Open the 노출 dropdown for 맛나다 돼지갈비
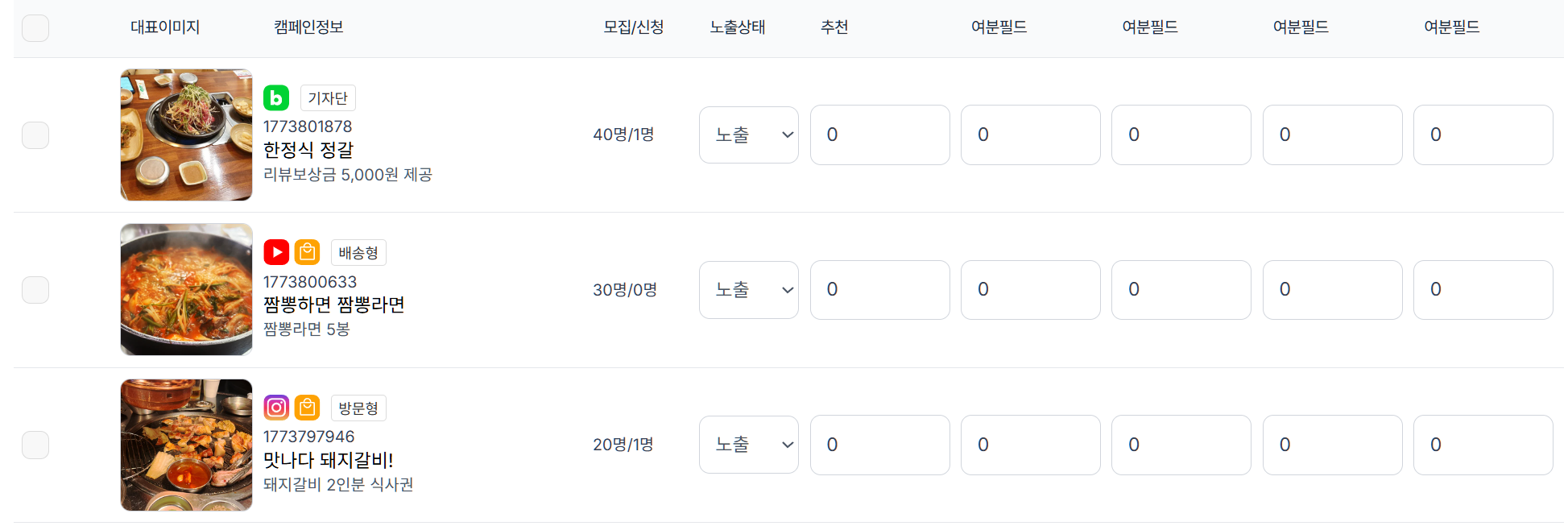The height and width of the screenshot is (526, 1568). click(x=748, y=444)
